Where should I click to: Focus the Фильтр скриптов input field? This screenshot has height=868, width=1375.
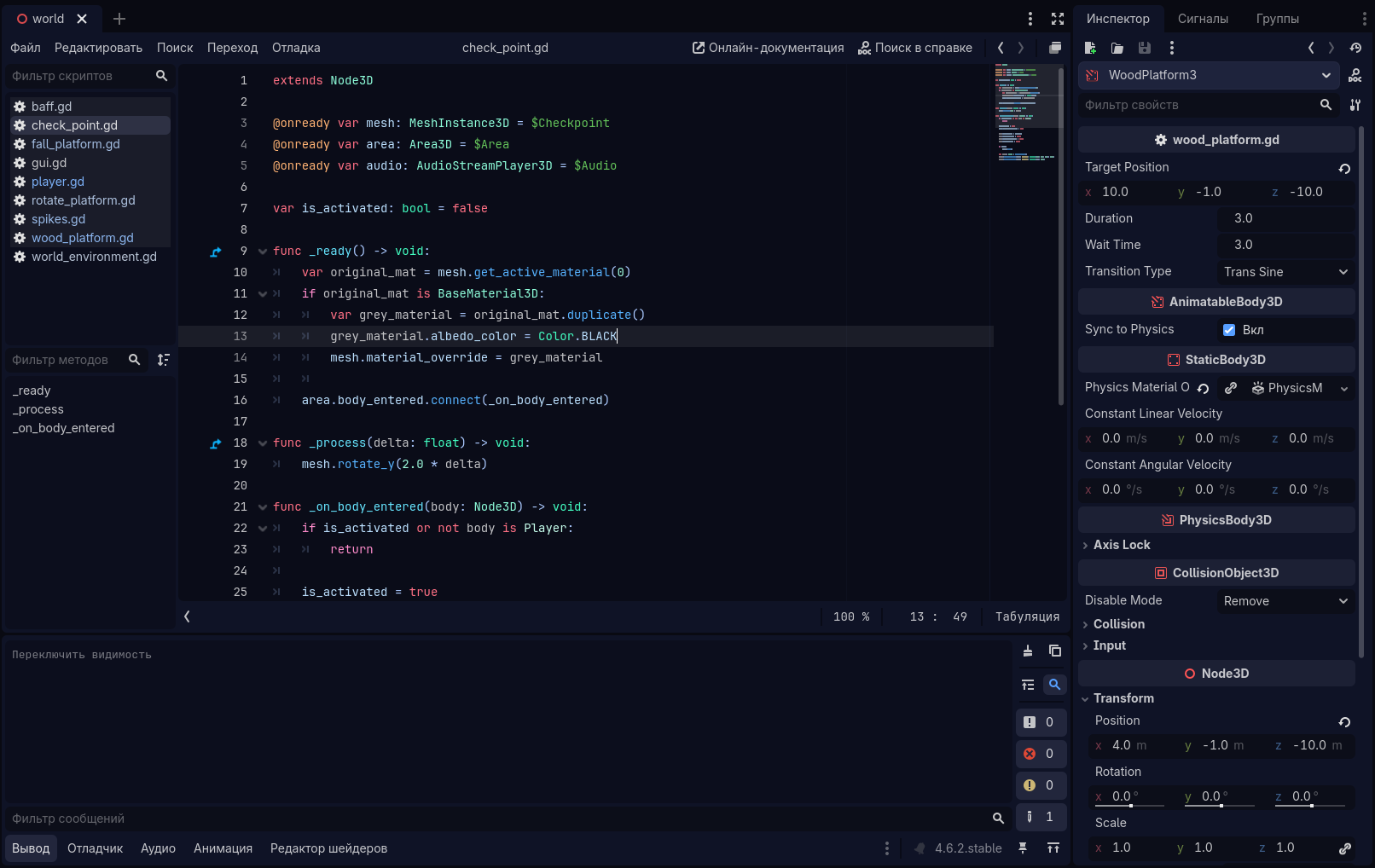[x=78, y=76]
